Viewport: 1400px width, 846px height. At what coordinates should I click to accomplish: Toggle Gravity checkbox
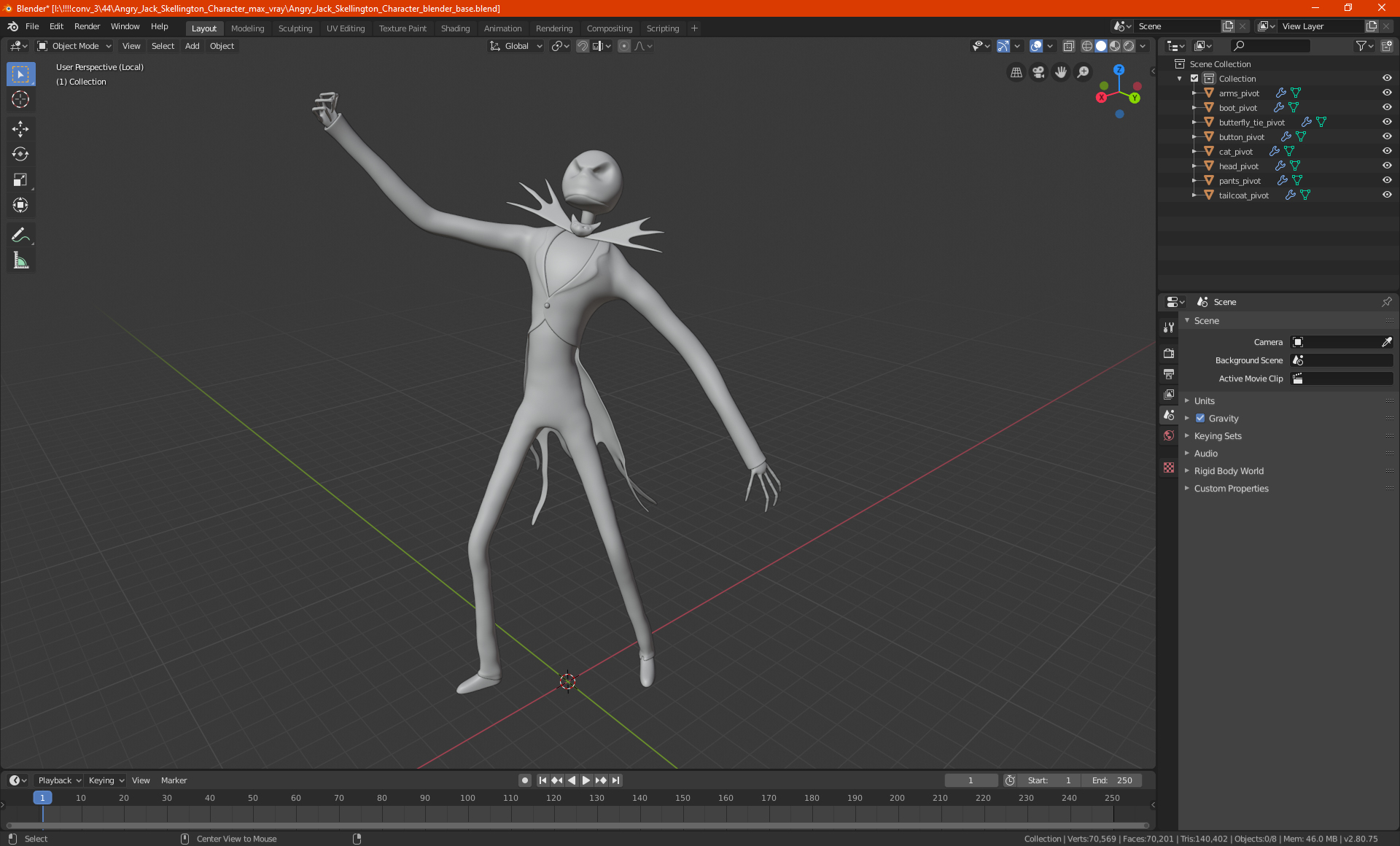click(x=1200, y=418)
